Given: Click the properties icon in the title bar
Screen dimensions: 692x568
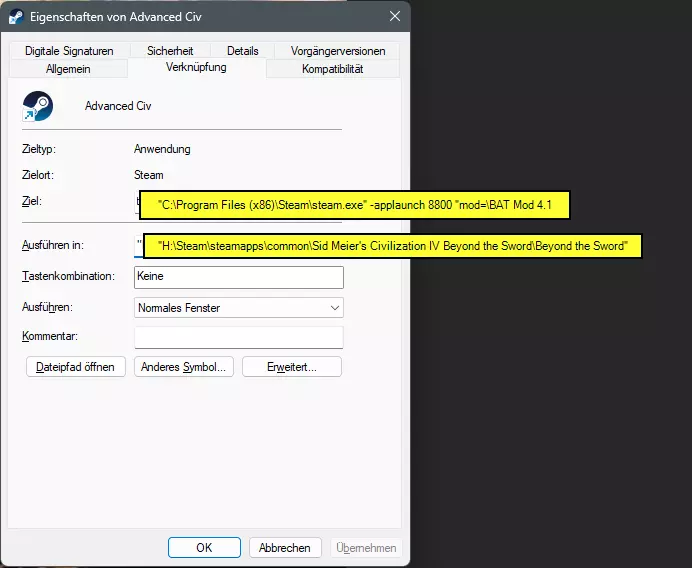Looking at the screenshot, I should (x=16, y=17).
